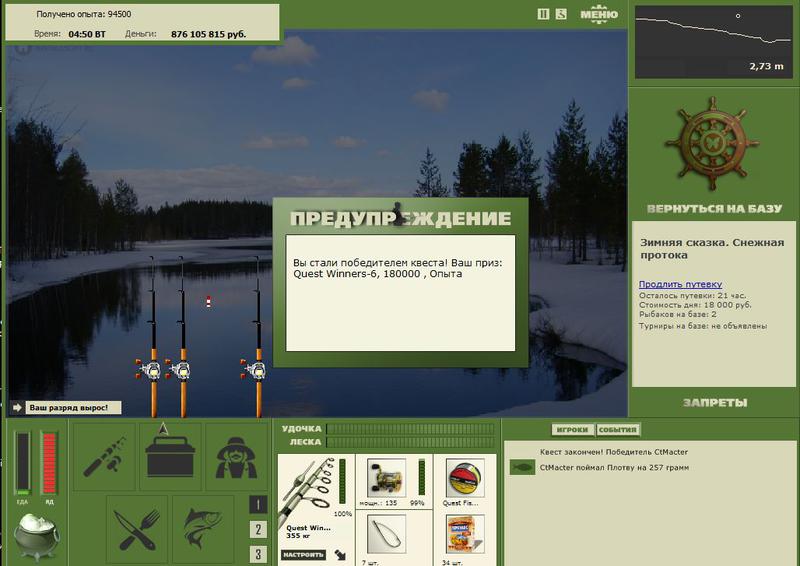Switch to the ИГРОКИ tab
The height and width of the screenshot is (566, 800).
pos(572,430)
